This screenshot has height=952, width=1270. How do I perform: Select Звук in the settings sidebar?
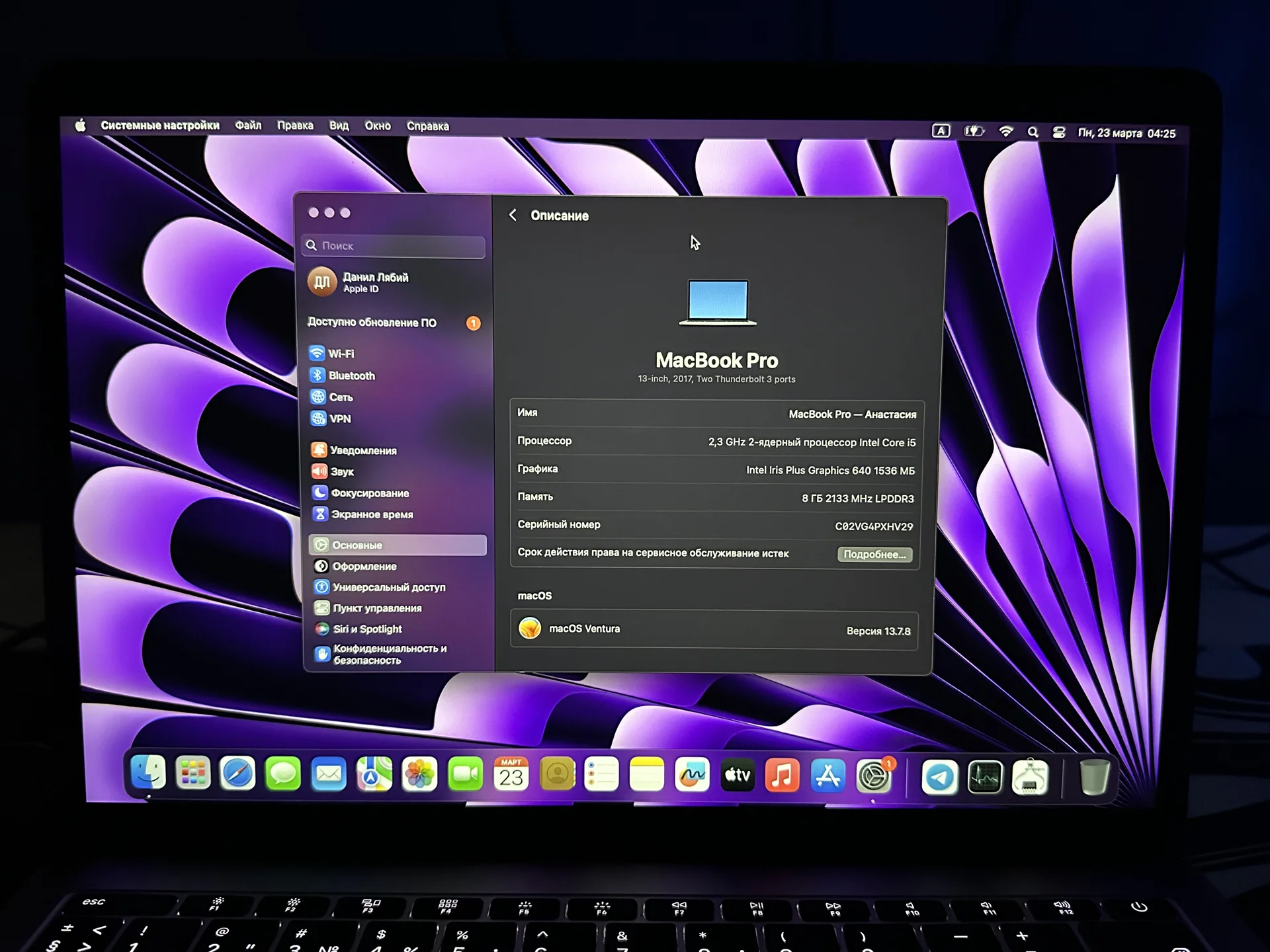(x=333, y=471)
